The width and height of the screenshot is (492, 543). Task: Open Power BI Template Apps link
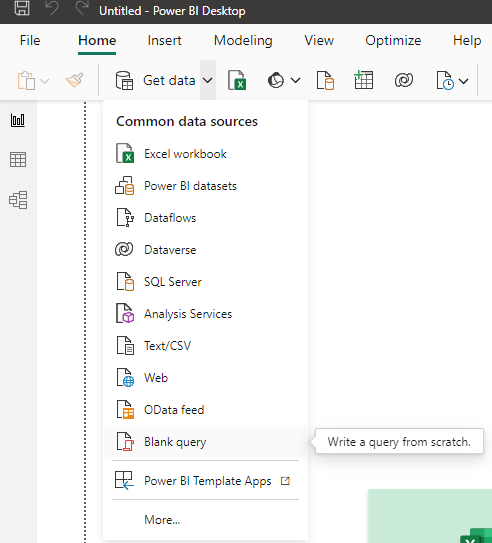click(x=205, y=481)
